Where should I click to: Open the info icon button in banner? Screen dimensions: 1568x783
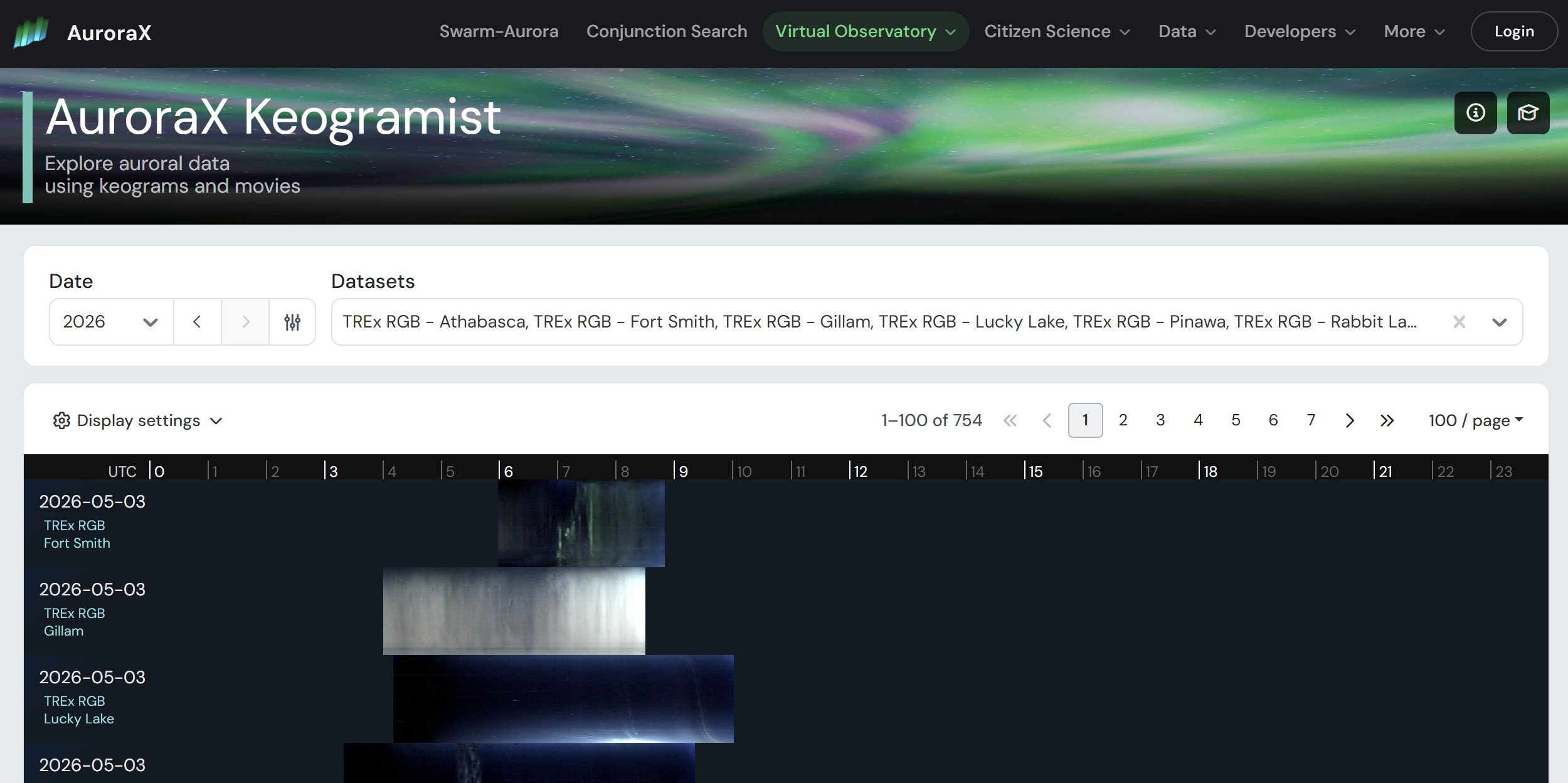tap(1475, 113)
